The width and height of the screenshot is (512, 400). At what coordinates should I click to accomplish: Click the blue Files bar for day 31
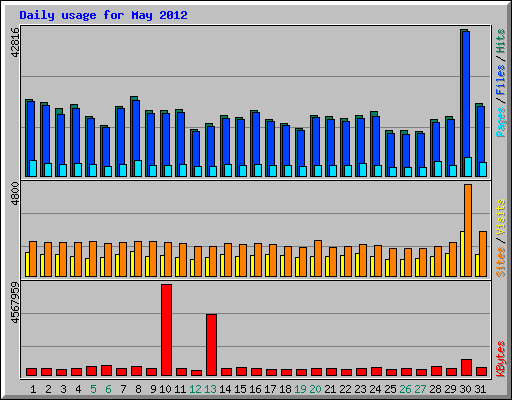tap(481, 135)
